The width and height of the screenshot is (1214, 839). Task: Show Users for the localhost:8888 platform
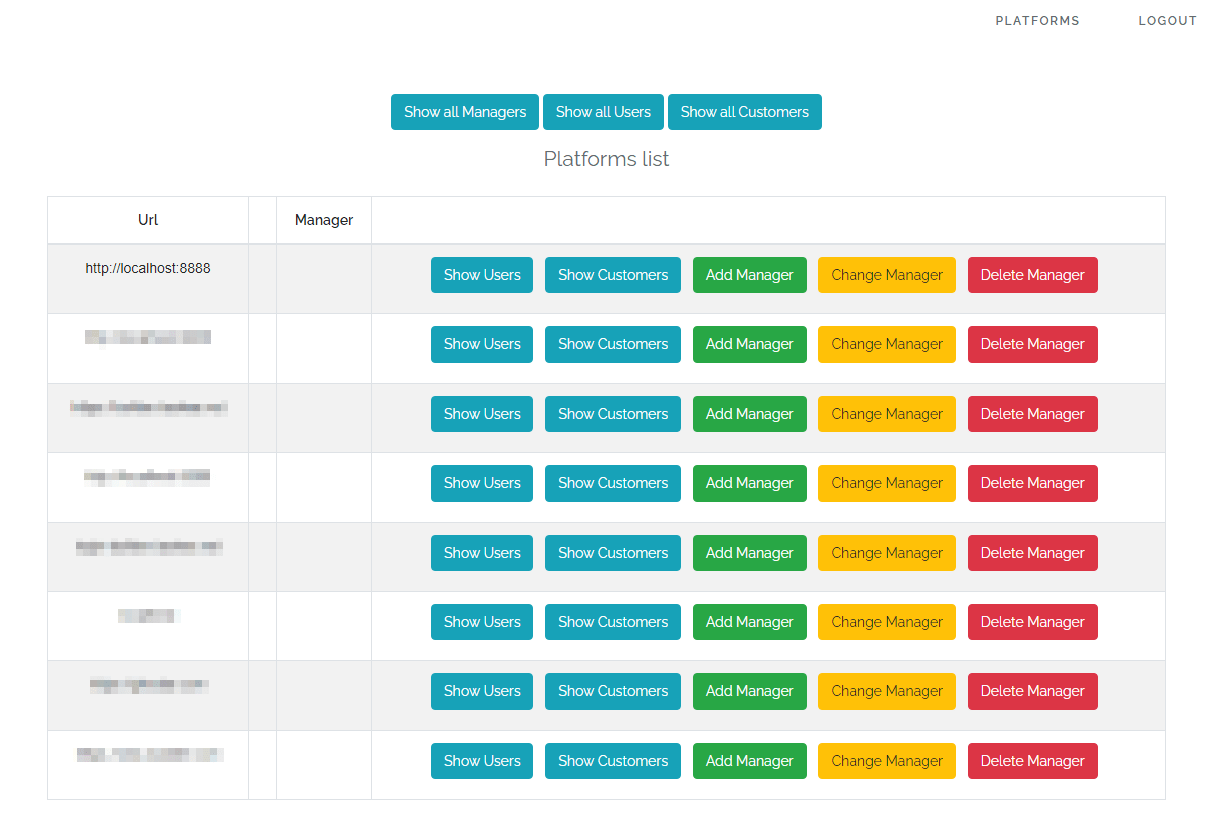481,274
